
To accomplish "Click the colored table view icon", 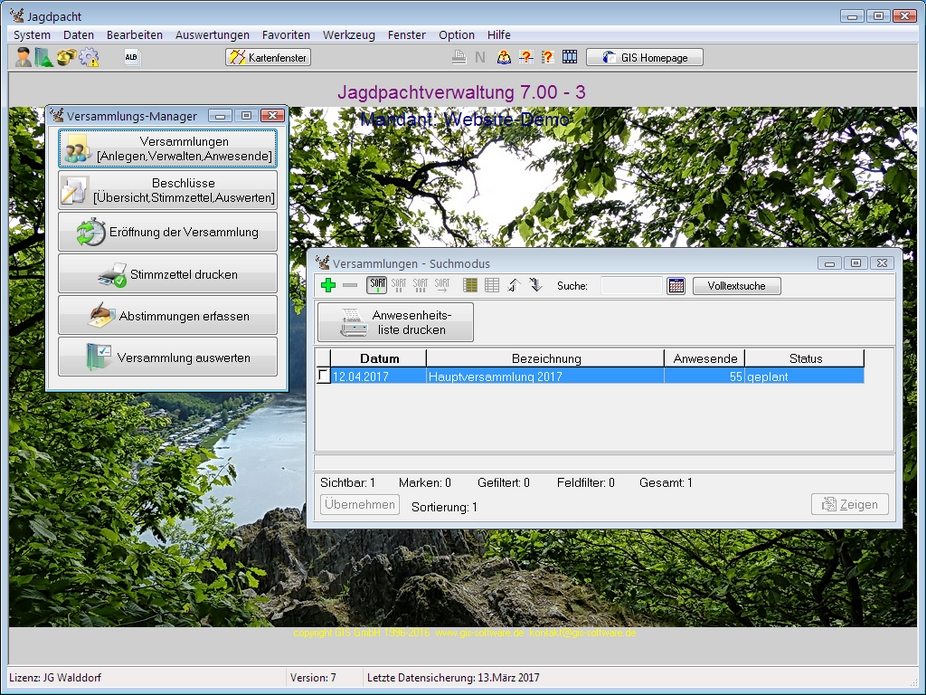I will tap(470, 286).
